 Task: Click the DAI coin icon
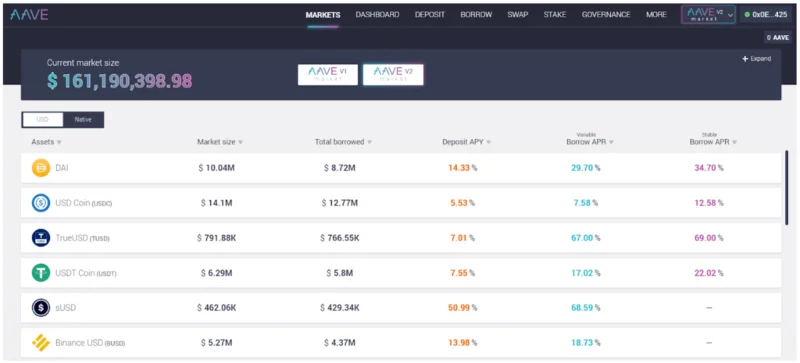tap(41, 168)
